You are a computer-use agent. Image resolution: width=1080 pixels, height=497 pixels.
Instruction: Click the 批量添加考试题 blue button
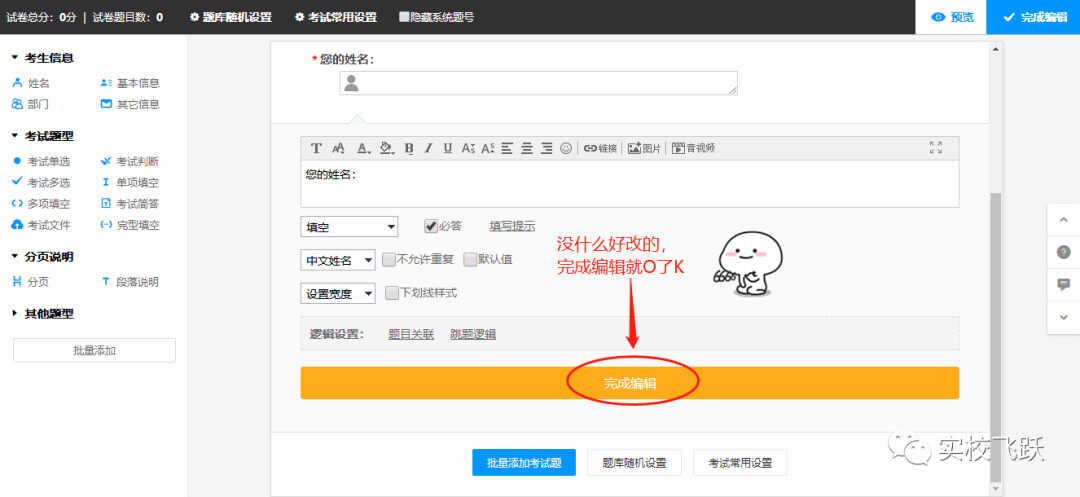524,463
